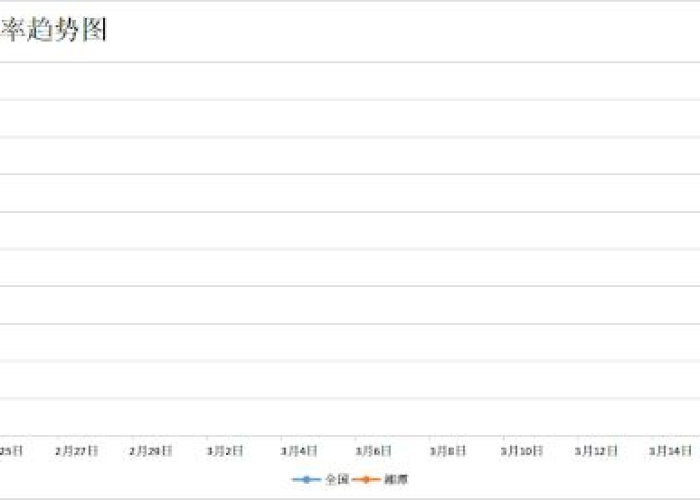700x500 pixels.
Task: Click the 3月10日 axis label
Action: pyautogui.click(x=522, y=451)
